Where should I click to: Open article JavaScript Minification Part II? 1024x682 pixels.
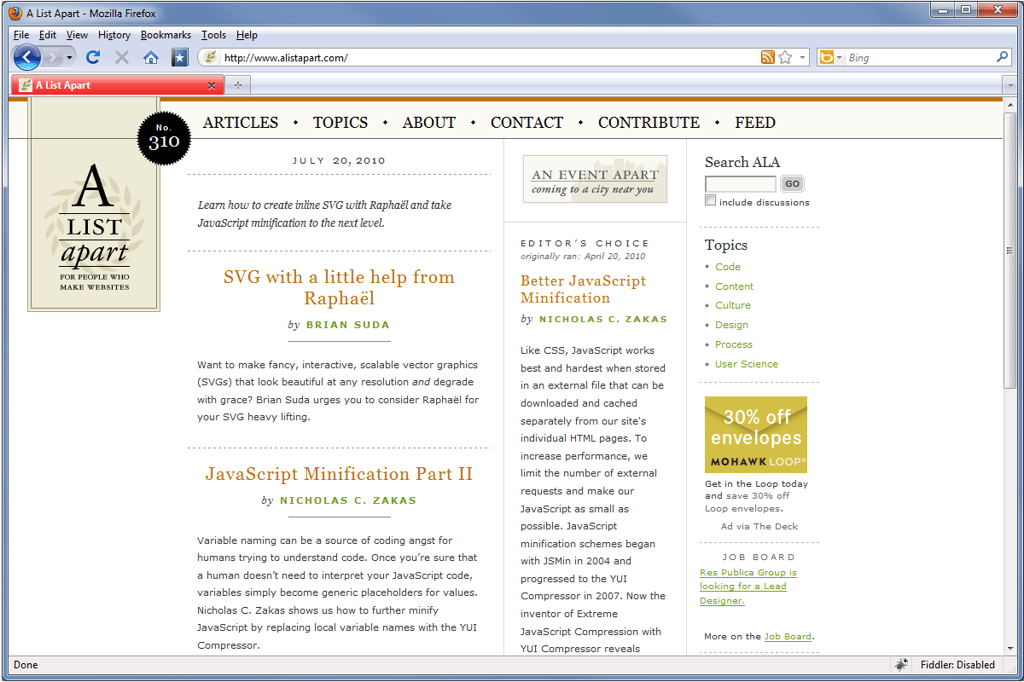(339, 474)
